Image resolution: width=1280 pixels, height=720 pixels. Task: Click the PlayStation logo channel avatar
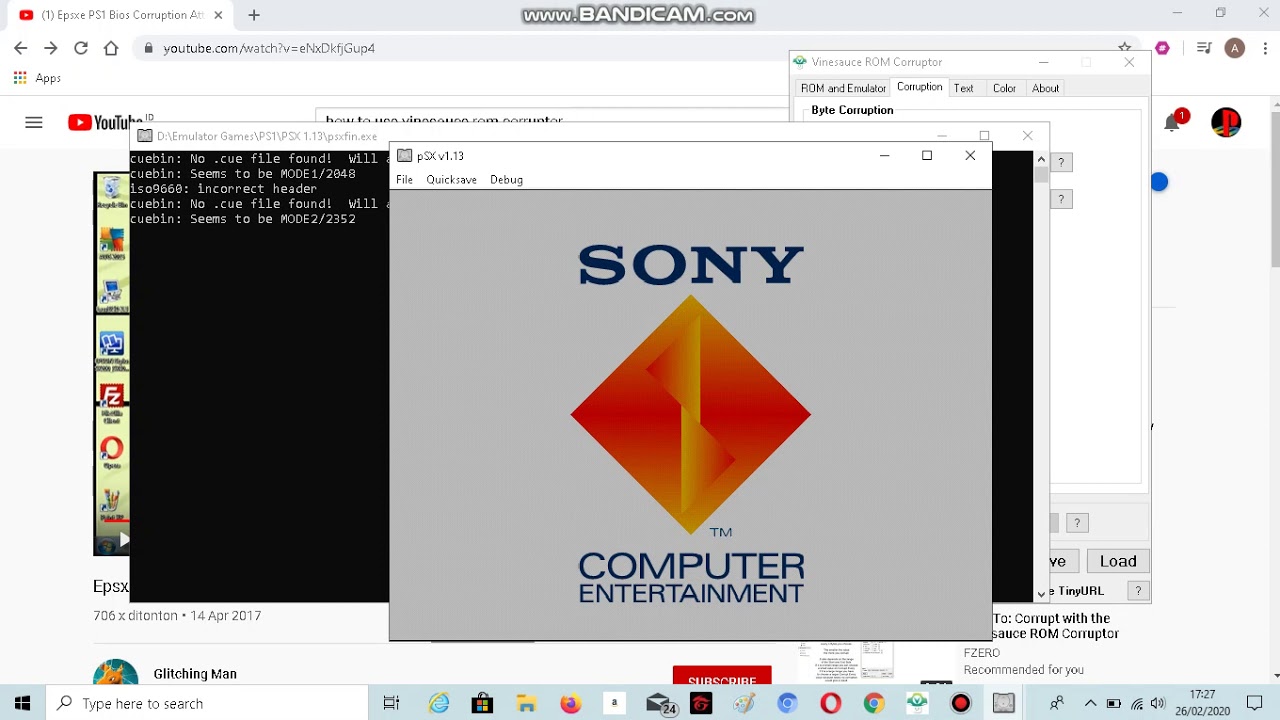pyautogui.click(x=1226, y=122)
